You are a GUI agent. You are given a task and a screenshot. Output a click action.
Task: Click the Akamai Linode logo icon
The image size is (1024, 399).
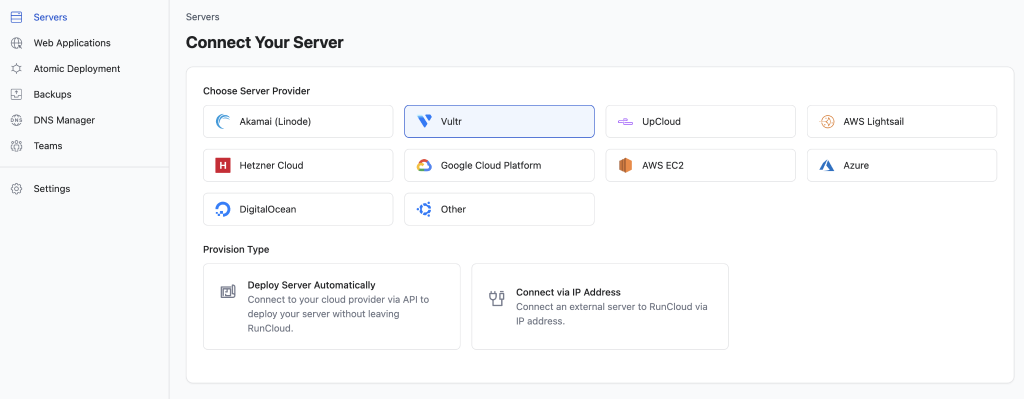click(x=223, y=121)
